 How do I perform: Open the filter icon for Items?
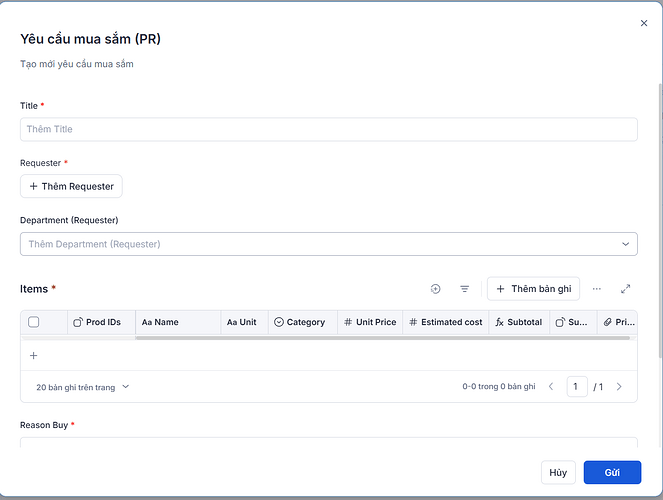click(464, 289)
